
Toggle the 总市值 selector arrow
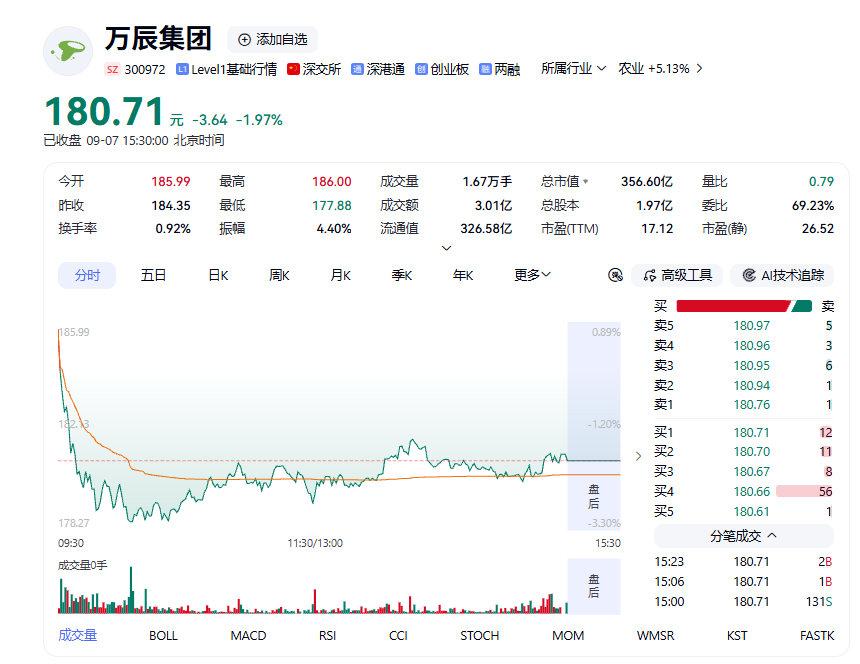coord(586,181)
